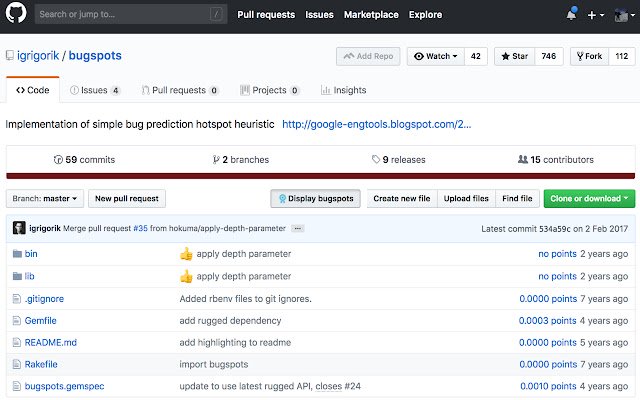View the 746 stargazers count
Image resolution: width=640 pixels, height=400 pixels.
point(549,56)
